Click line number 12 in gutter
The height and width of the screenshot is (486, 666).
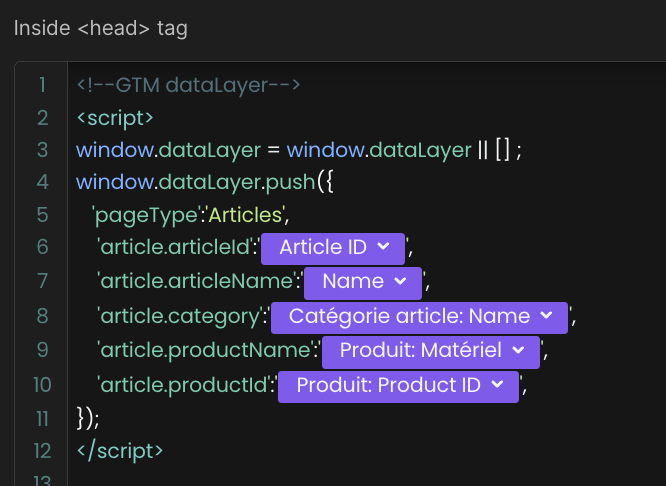42,451
